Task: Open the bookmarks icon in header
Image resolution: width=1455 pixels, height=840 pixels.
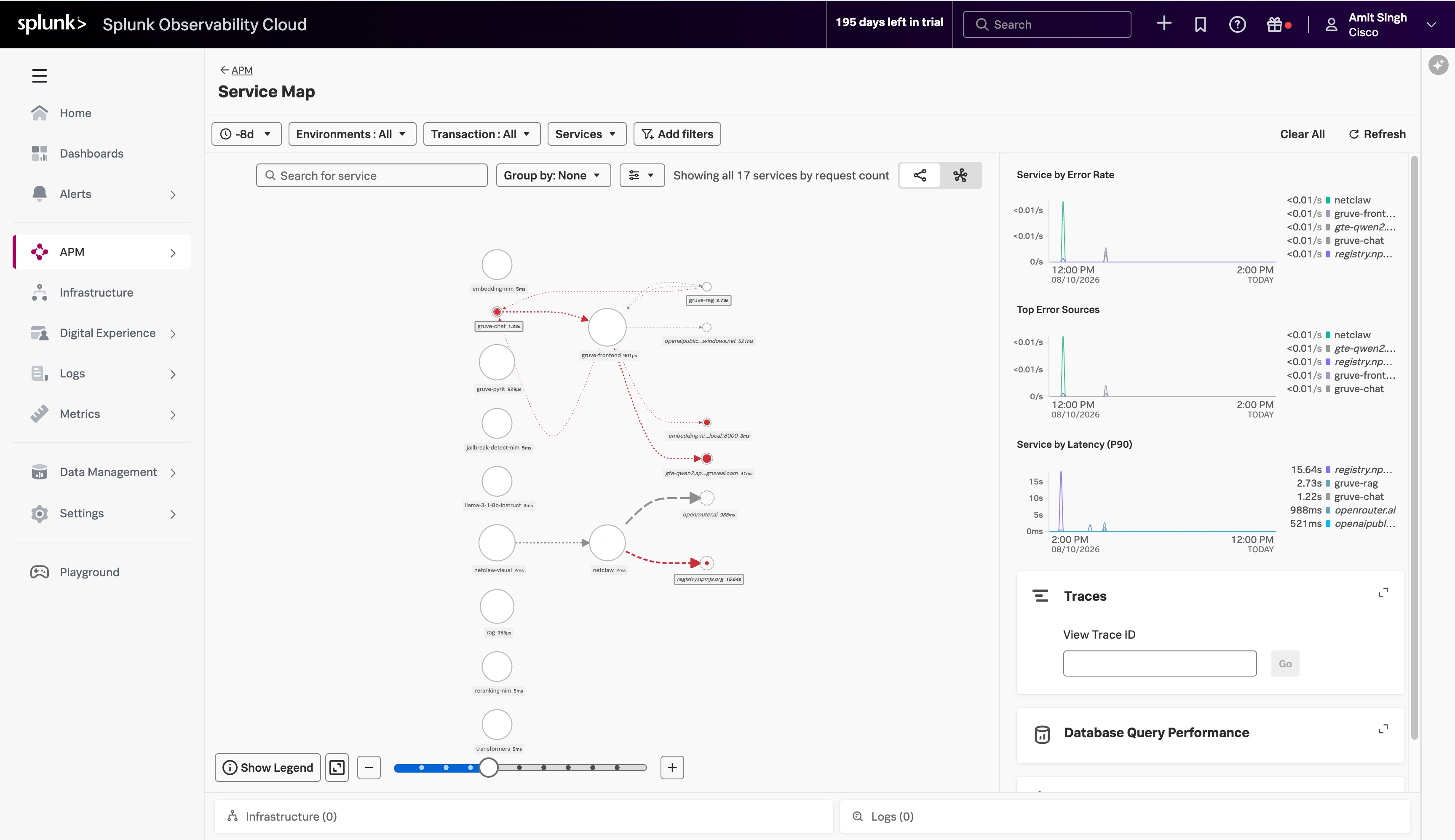Action: click(x=1200, y=24)
